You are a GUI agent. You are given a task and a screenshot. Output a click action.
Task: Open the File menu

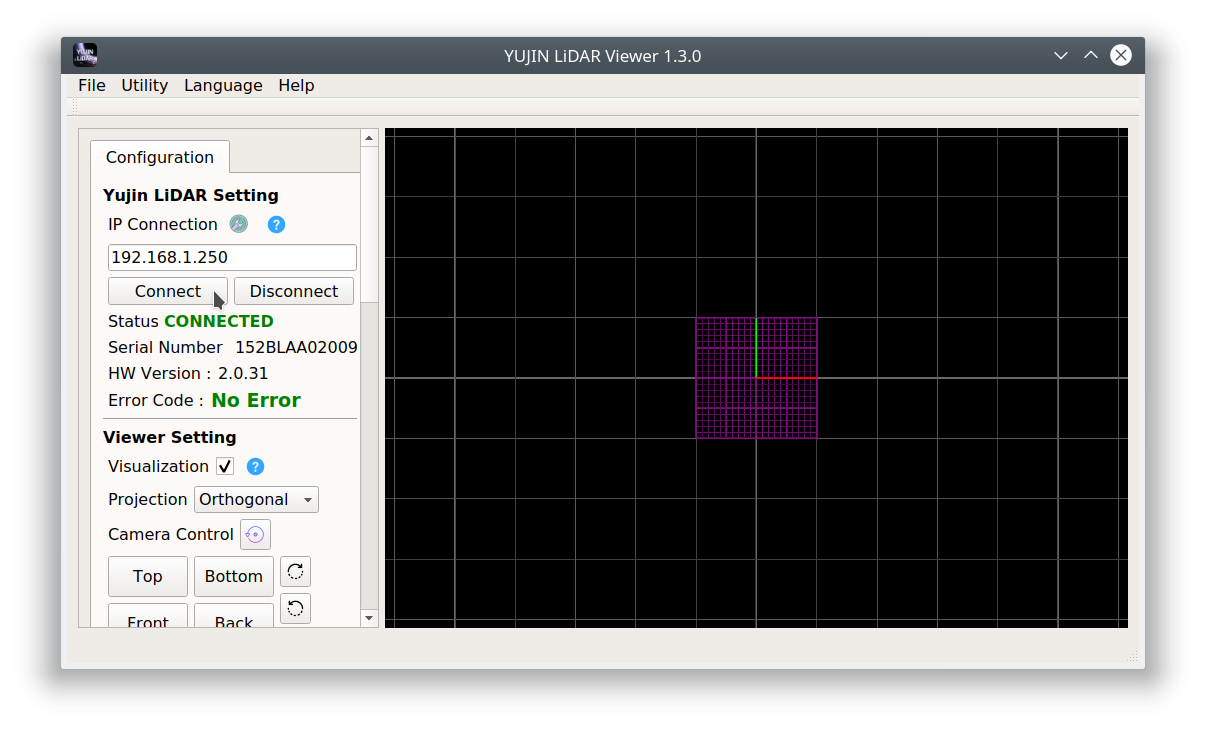pyautogui.click(x=92, y=85)
